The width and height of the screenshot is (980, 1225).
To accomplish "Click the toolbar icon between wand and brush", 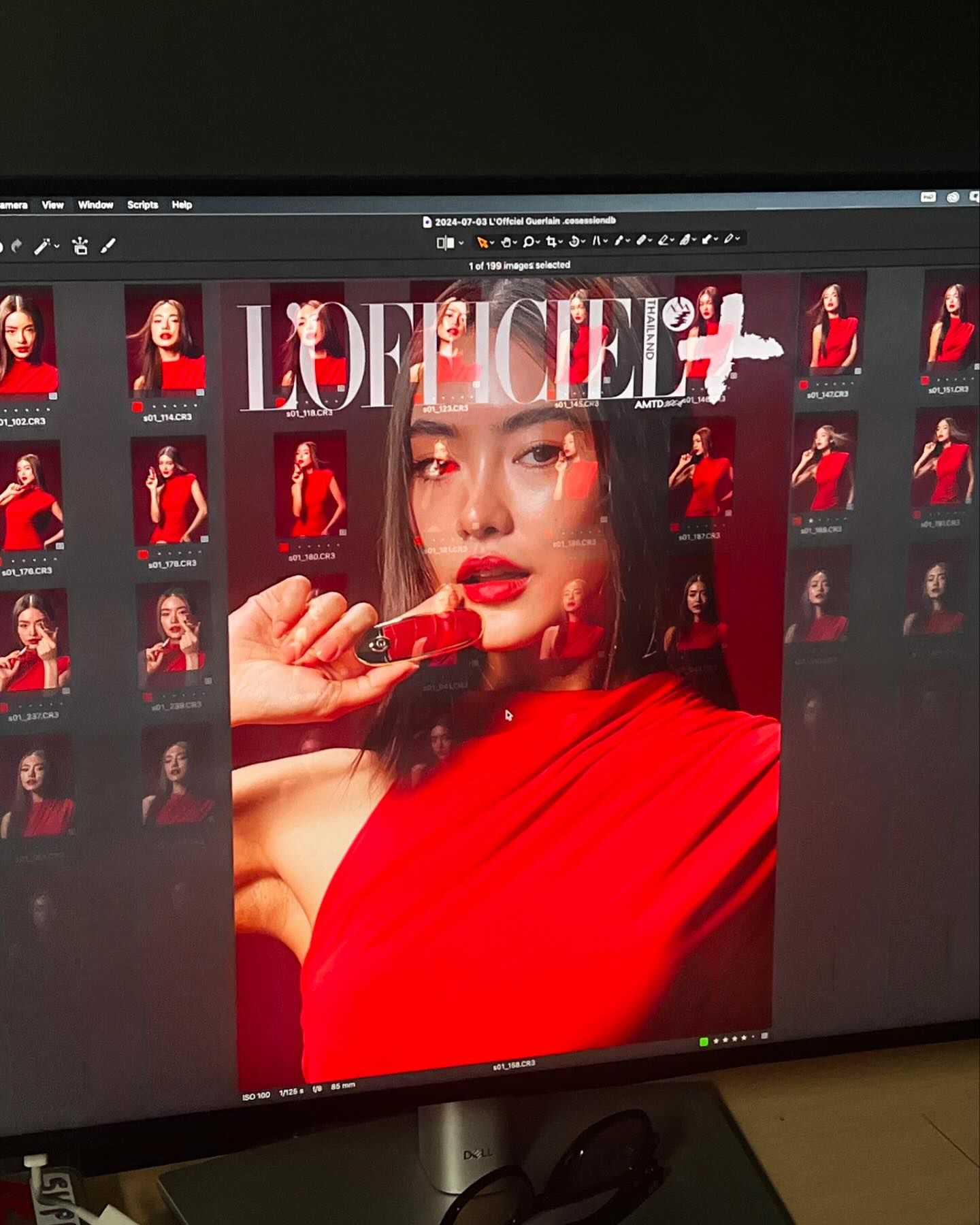I will [x=80, y=246].
